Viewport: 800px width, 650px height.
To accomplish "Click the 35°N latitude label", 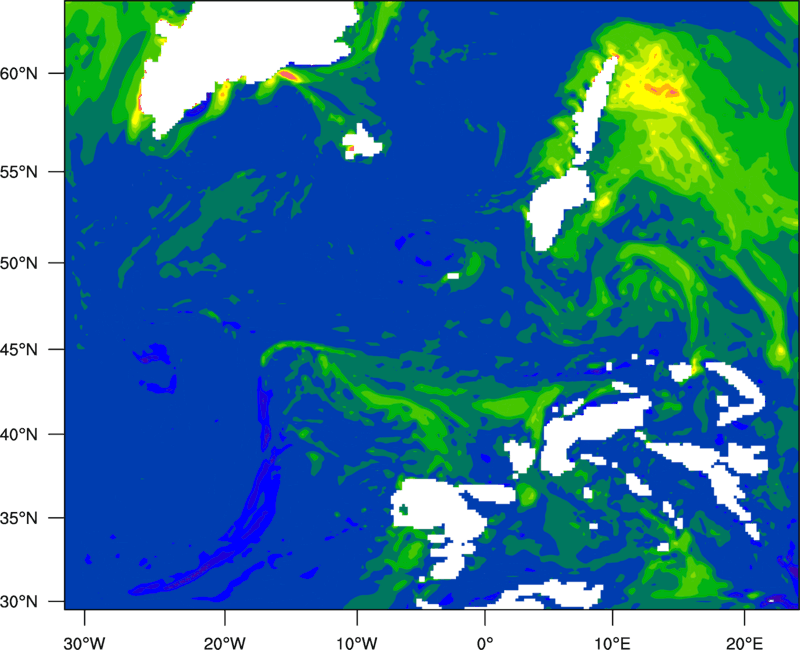I will coord(19,518).
